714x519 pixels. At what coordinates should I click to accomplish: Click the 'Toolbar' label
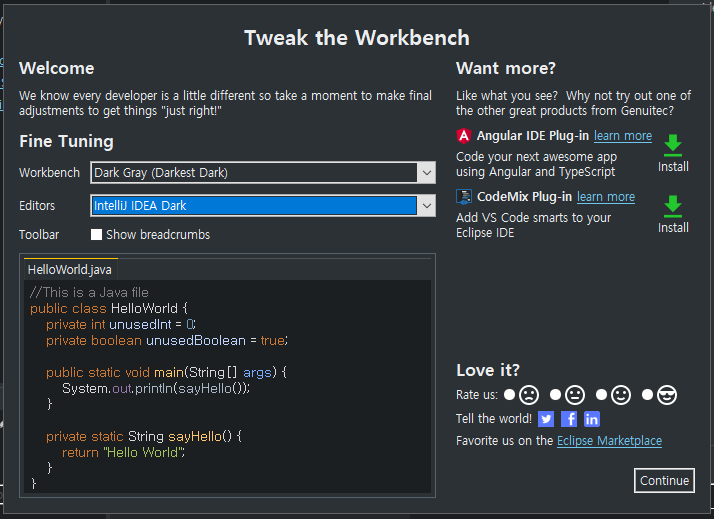39,235
